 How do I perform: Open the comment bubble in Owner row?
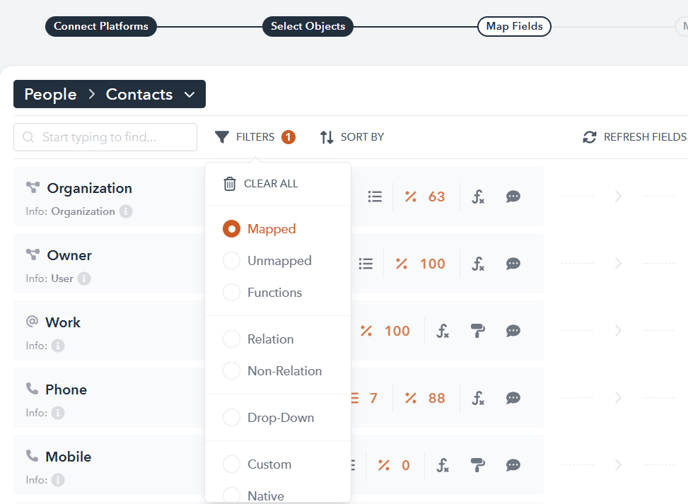(x=513, y=264)
